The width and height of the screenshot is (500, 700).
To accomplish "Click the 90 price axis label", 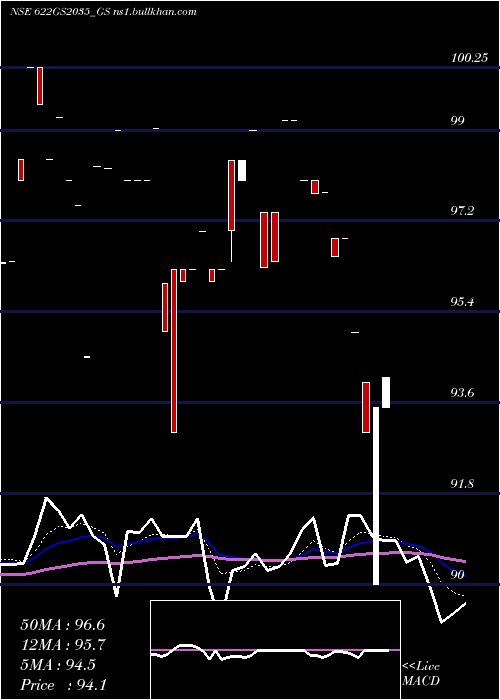I will point(458,575).
